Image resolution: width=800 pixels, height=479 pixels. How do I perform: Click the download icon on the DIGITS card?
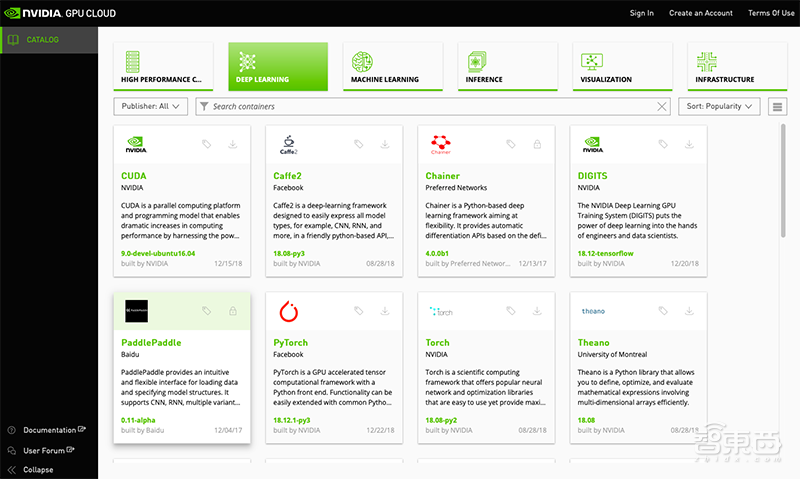pos(689,144)
